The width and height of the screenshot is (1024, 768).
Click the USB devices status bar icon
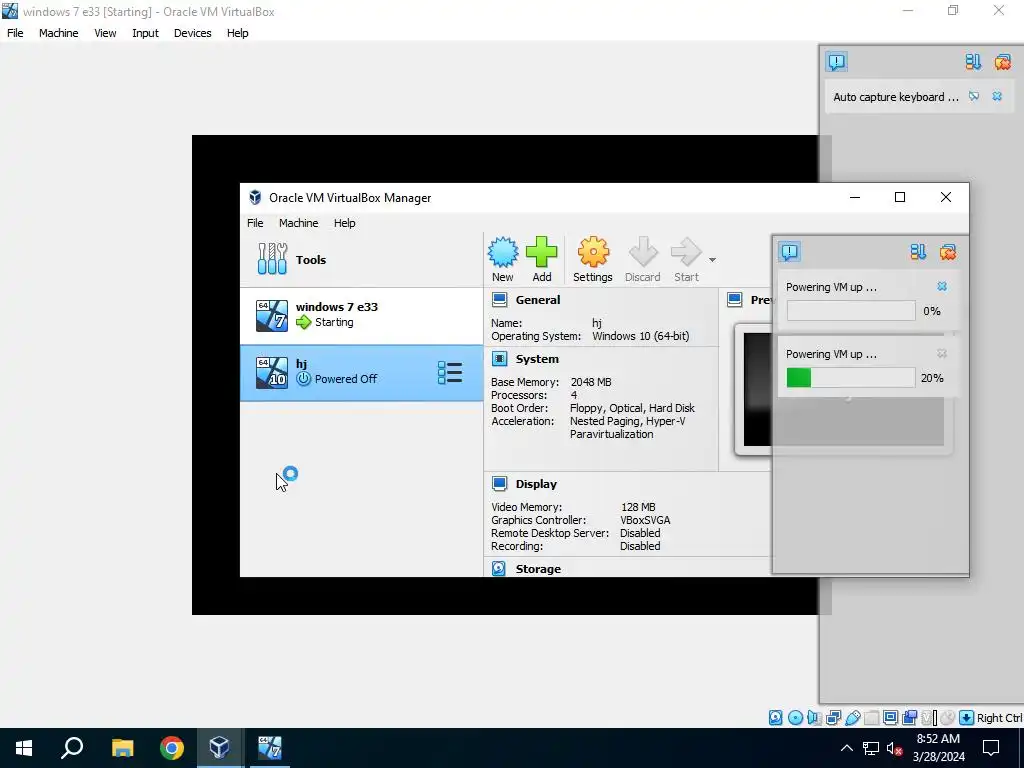coord(853,718)
